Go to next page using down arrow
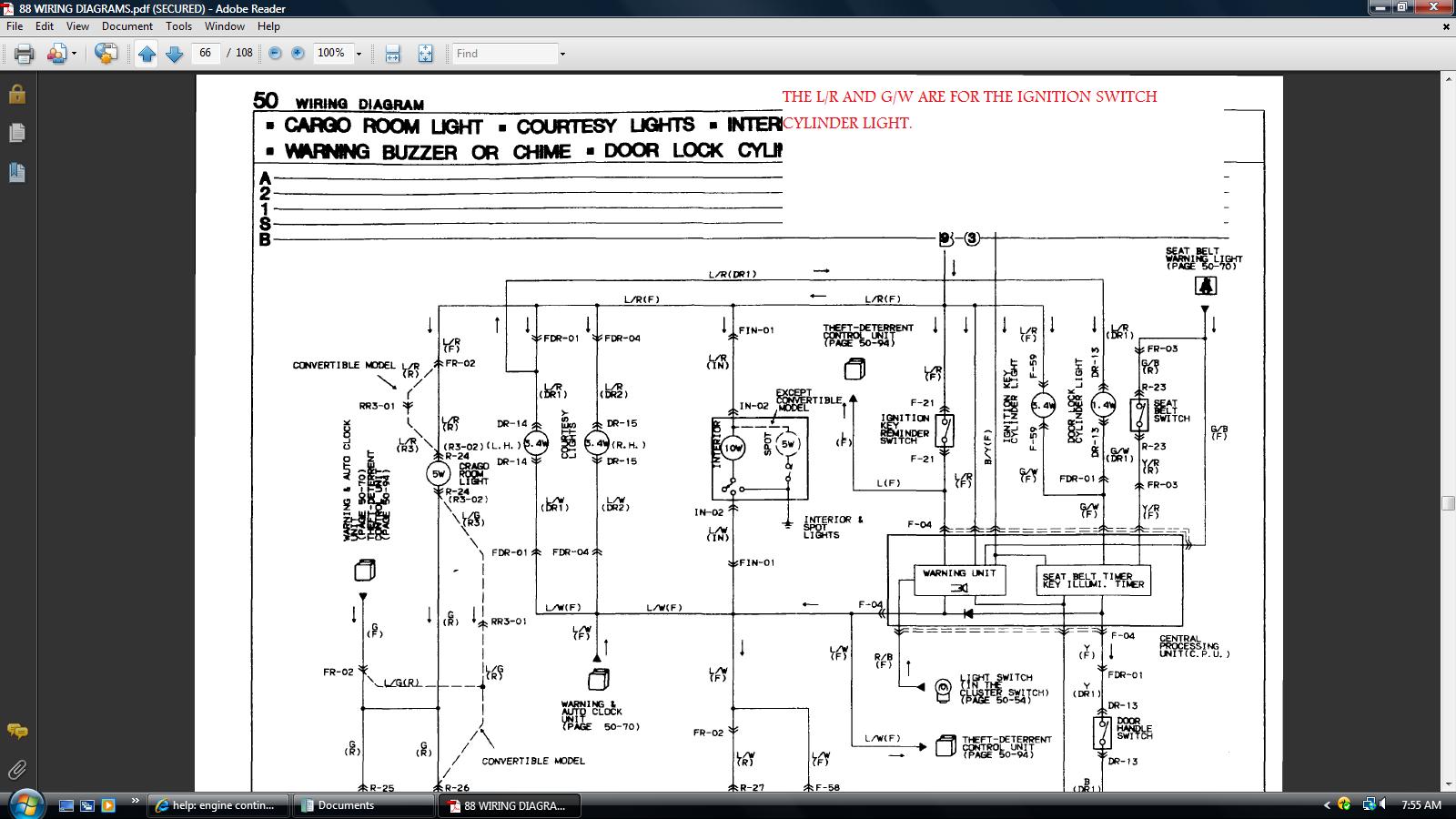The image size is (1456, 819). (174, 54)
